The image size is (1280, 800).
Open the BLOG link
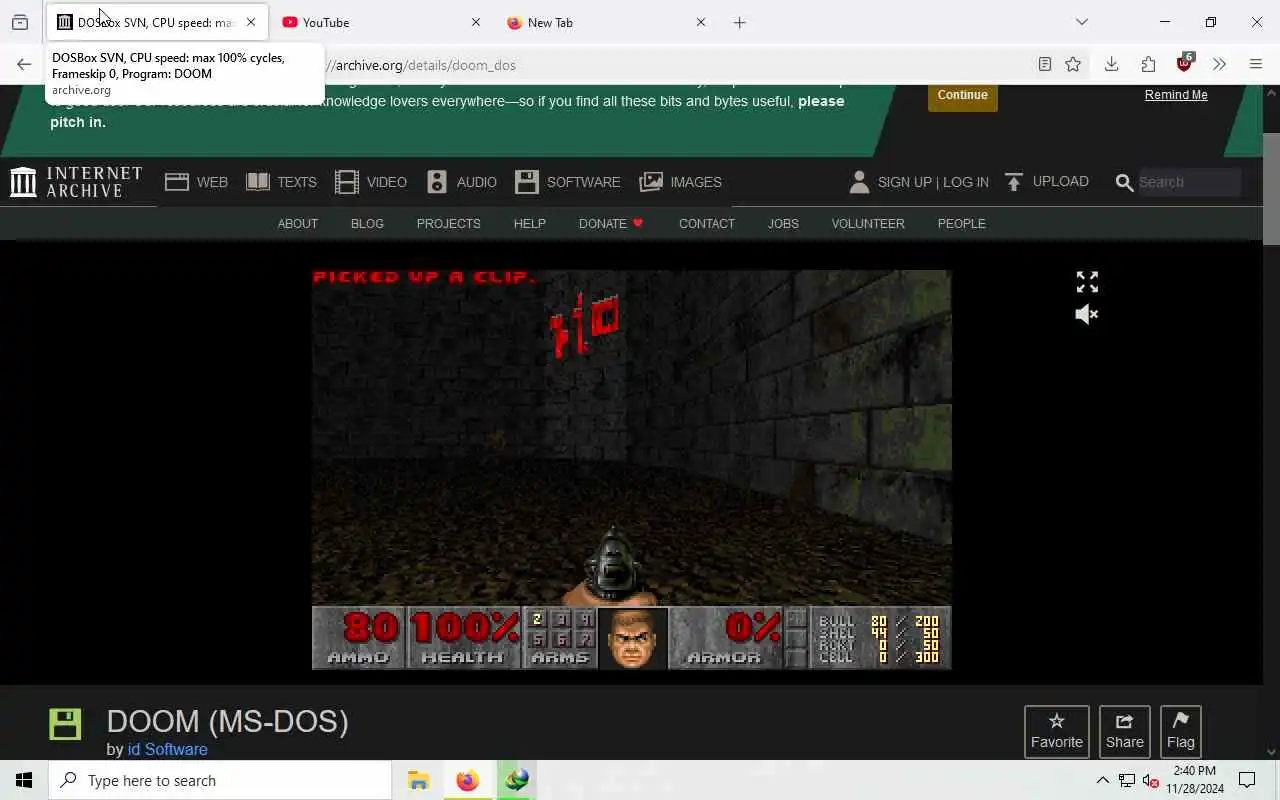[x=367, y=223]
